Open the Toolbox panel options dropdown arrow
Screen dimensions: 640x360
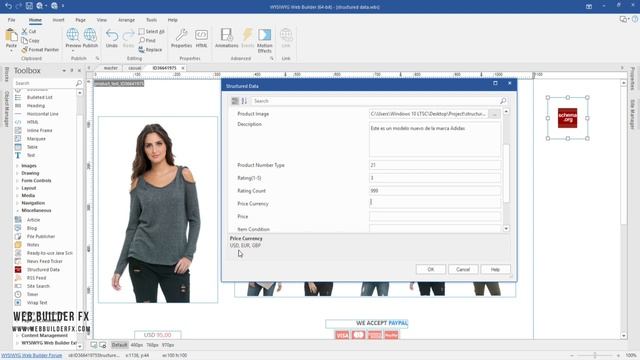click(x=64, y=71)
